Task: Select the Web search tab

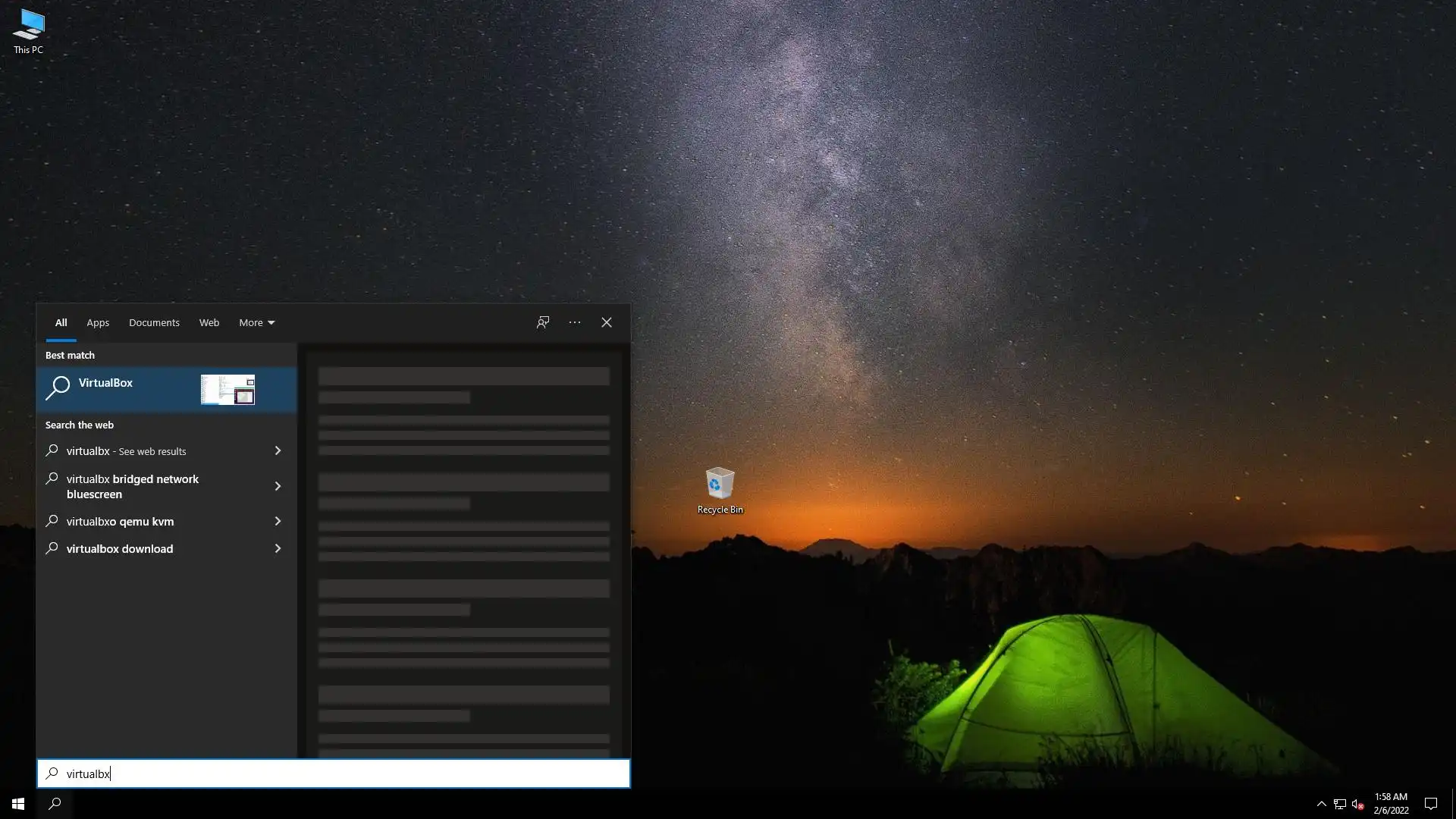Action: [209, 322]
